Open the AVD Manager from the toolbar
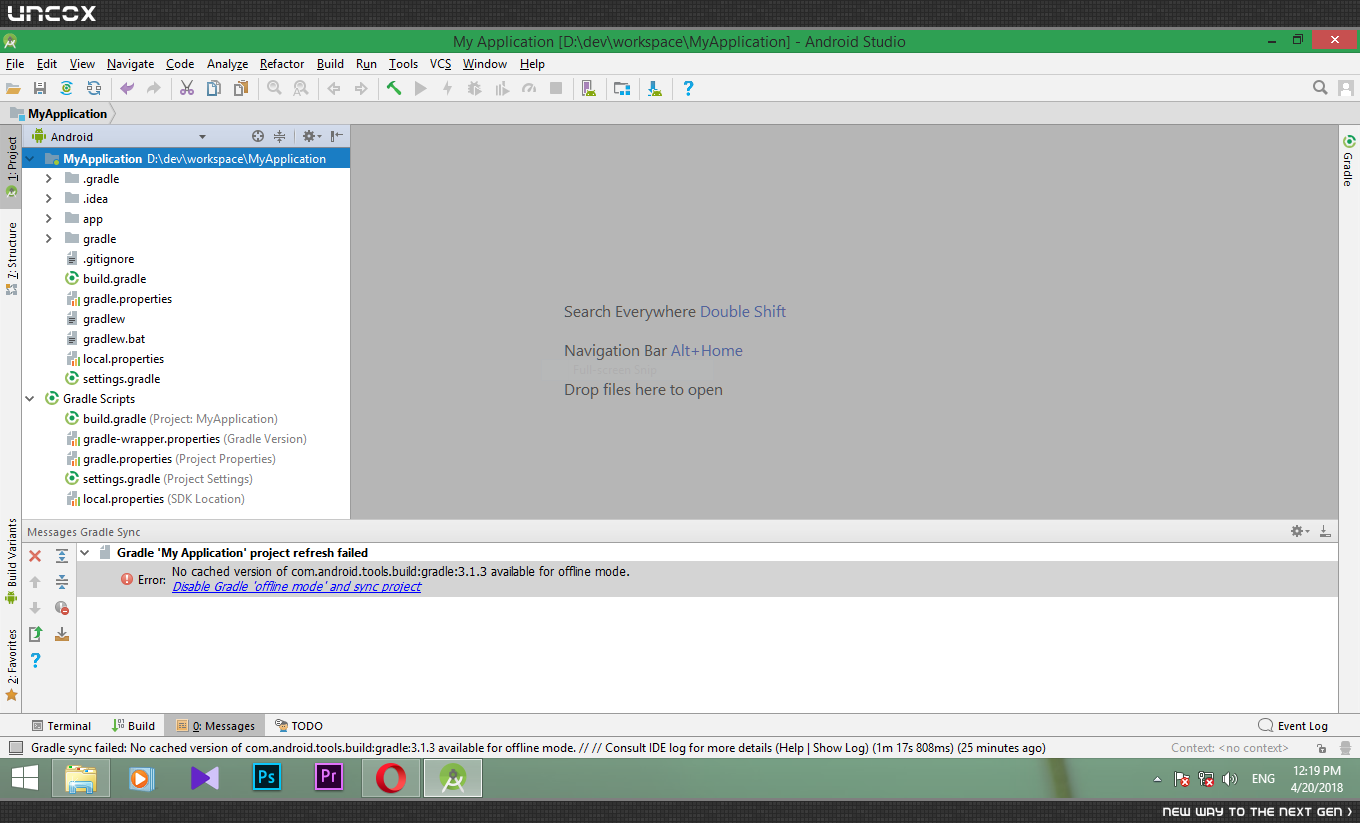The width and height of the screenshot is (1360, 823). coord(589,89)
